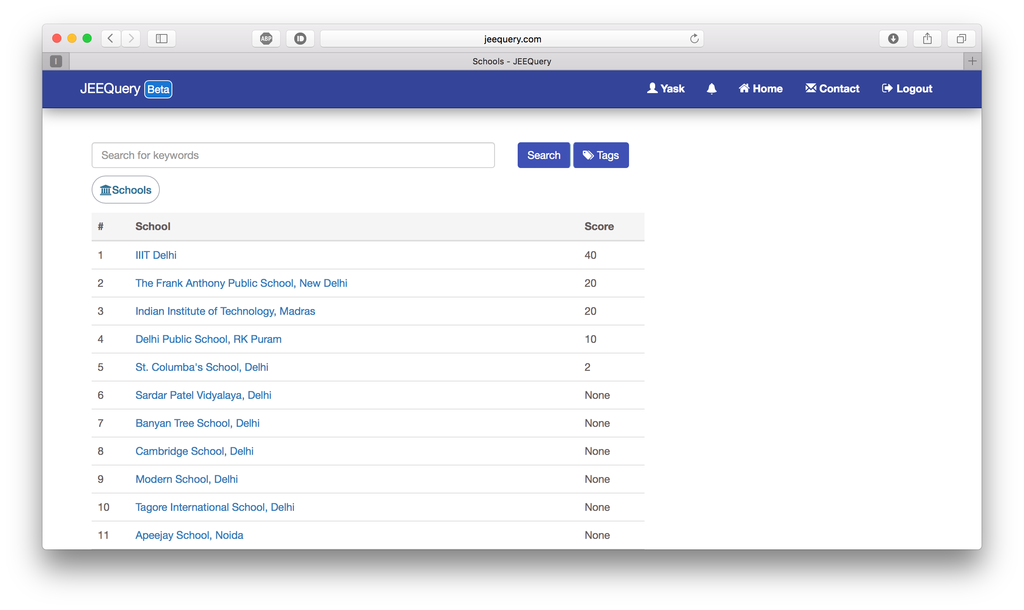
Task: Click the School column header
Action: [153, 227]
